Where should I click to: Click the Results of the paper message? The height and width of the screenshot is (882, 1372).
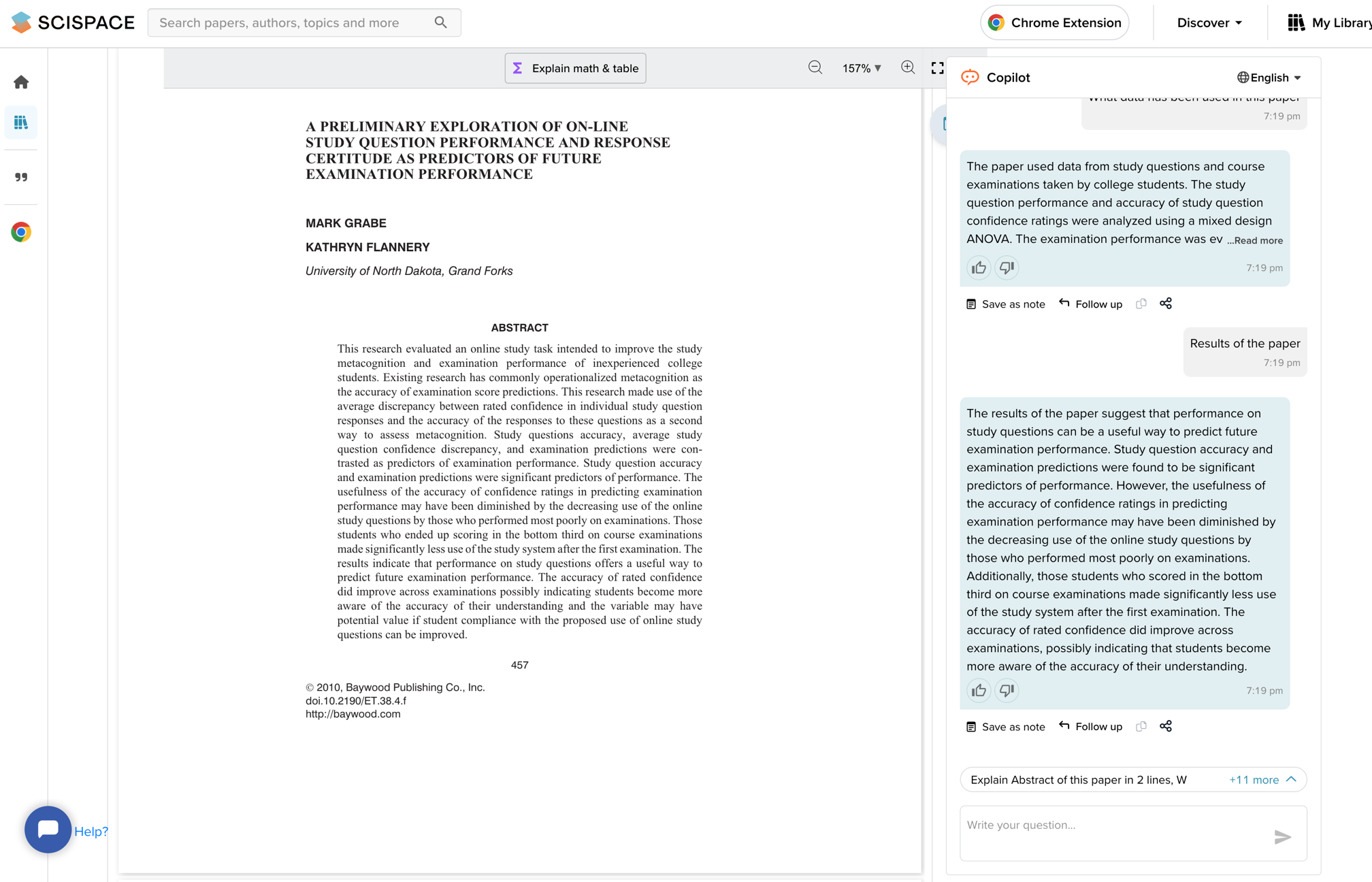pos(1245,351)
